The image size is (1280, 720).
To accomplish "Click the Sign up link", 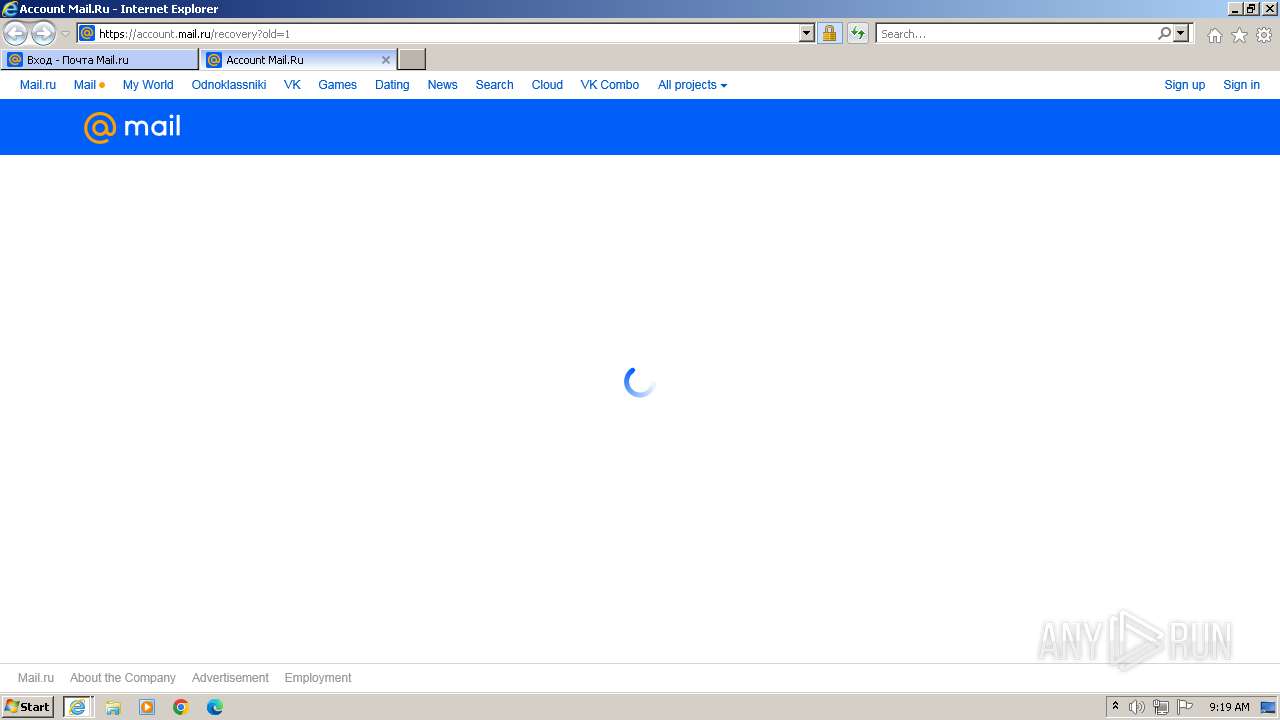I will tap(1184, 85).
